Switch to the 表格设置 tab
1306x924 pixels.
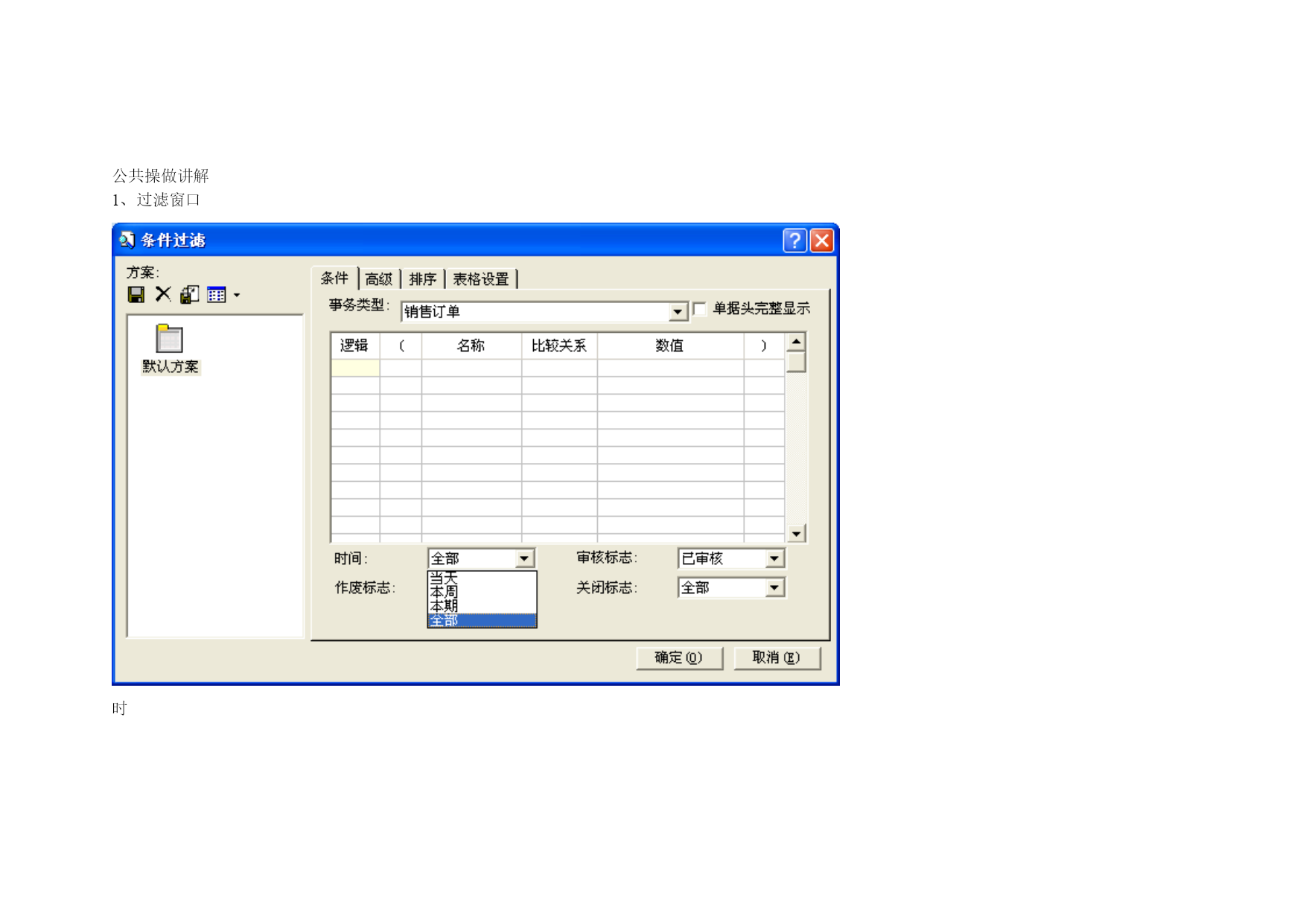pyautogui.click(x=481, y=279)
